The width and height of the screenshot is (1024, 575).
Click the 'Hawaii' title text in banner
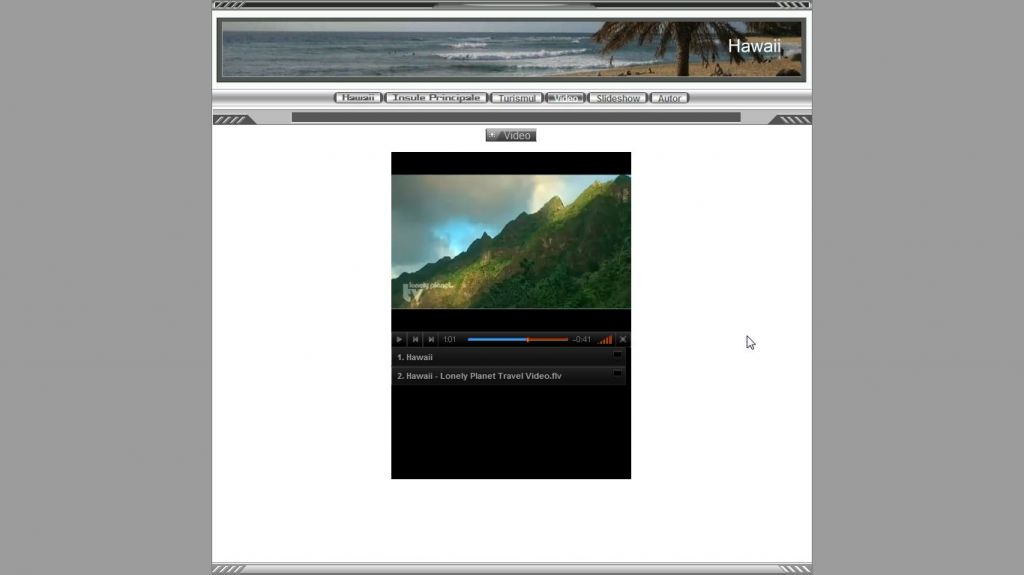754,46
